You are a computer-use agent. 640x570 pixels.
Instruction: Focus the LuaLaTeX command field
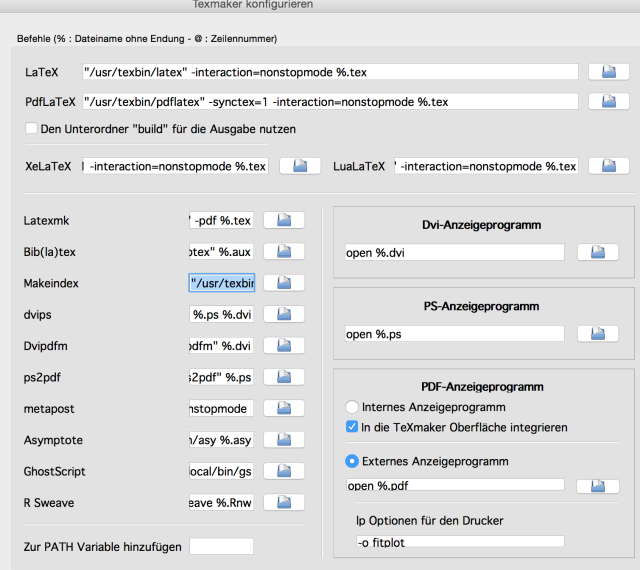[486, 166]
